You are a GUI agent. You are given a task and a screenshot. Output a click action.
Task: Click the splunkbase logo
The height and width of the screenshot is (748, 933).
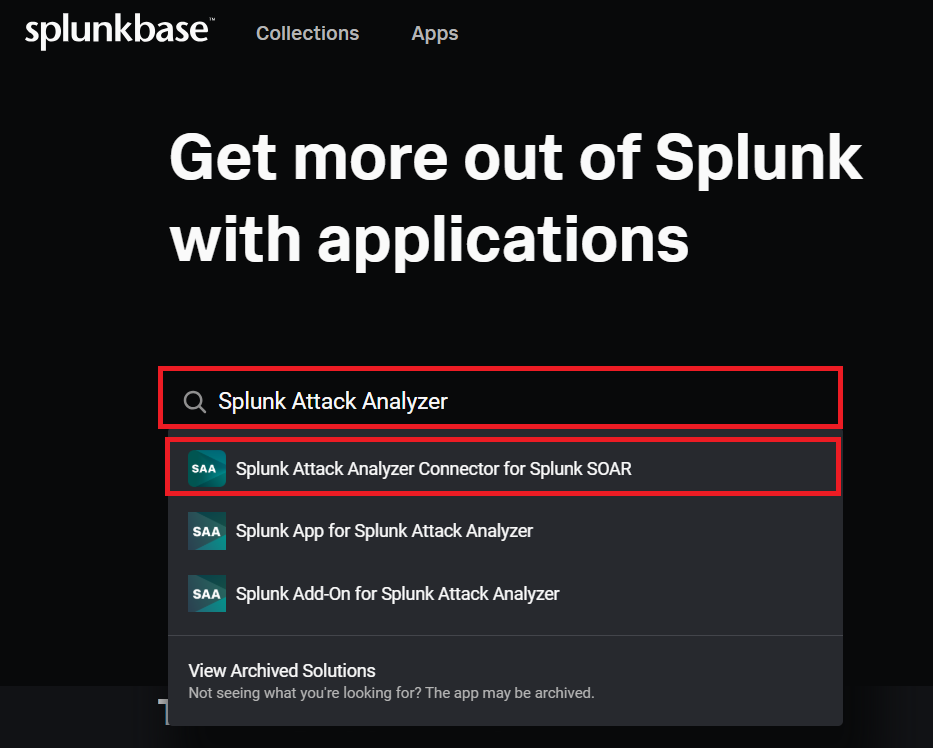(x=118, y=32)
